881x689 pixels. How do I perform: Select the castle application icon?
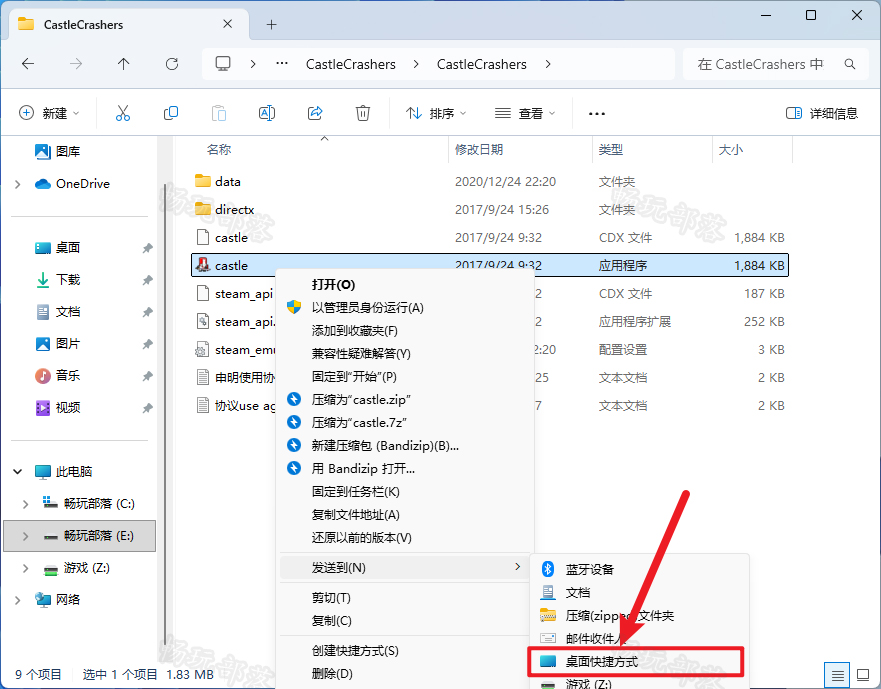(x=203, y=265)
